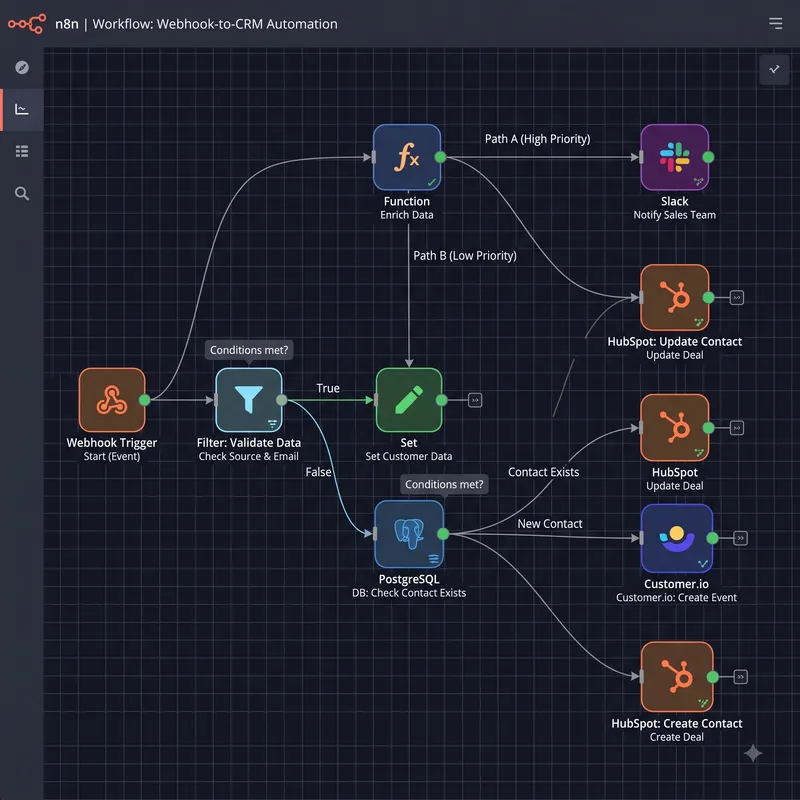Click the Webhook Trigger output connector dot
Viewport: 800px width, 800px height.
pos(145,400)
